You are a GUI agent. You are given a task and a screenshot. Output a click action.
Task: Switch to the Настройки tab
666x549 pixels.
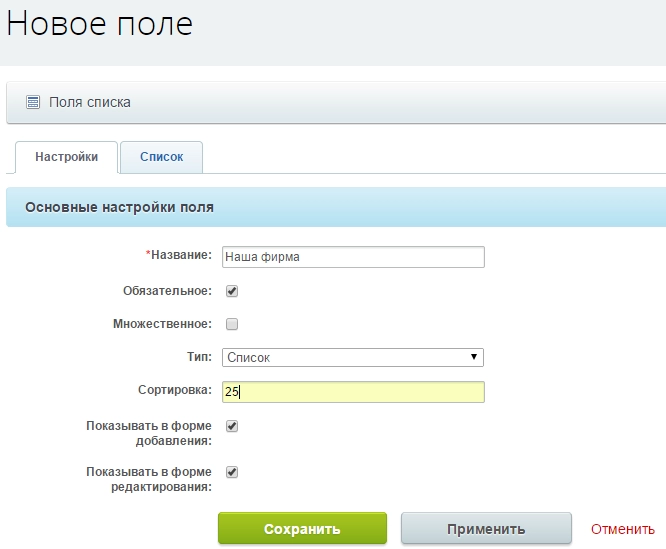66,157
